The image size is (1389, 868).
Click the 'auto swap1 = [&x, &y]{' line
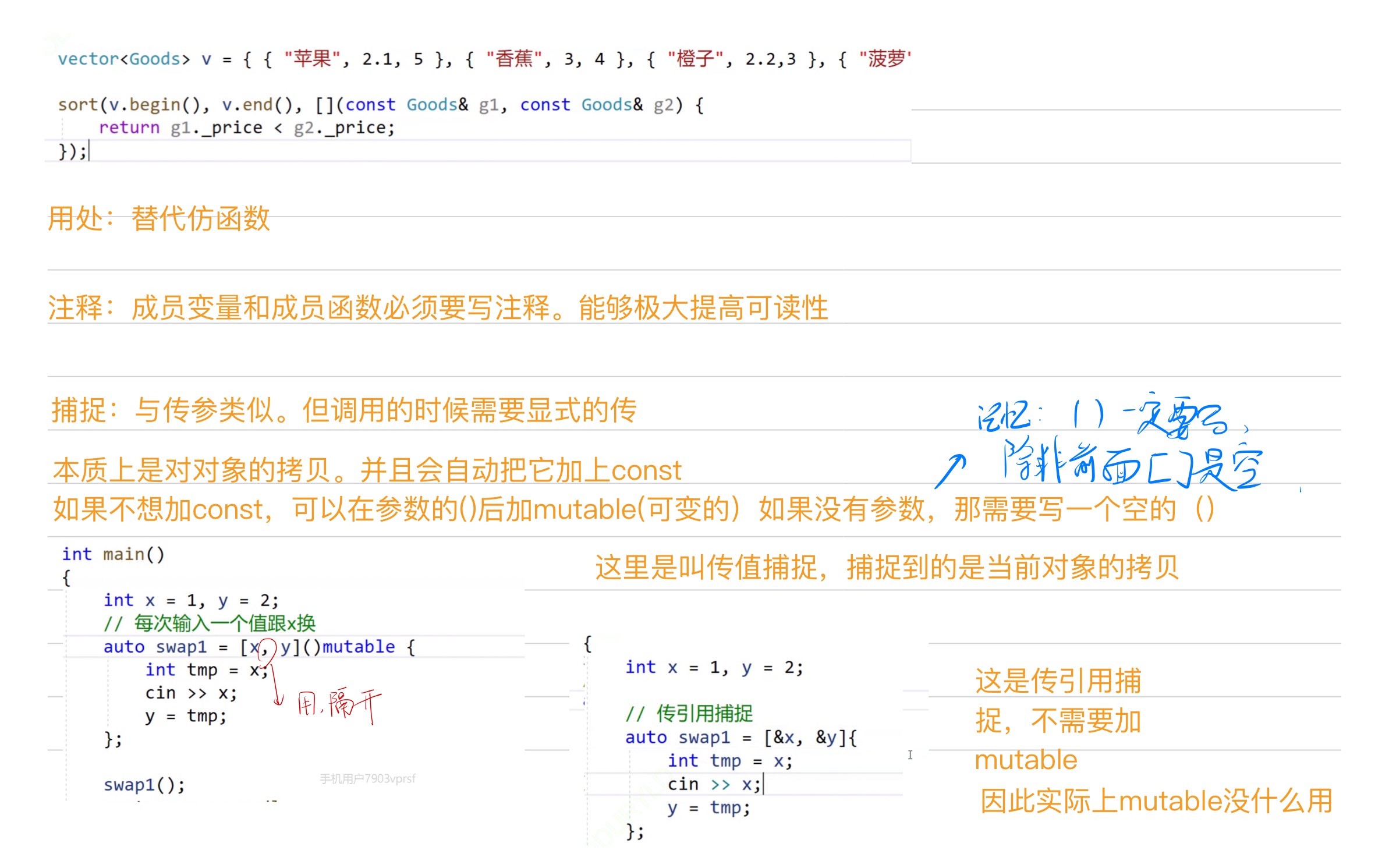[740, 738]
